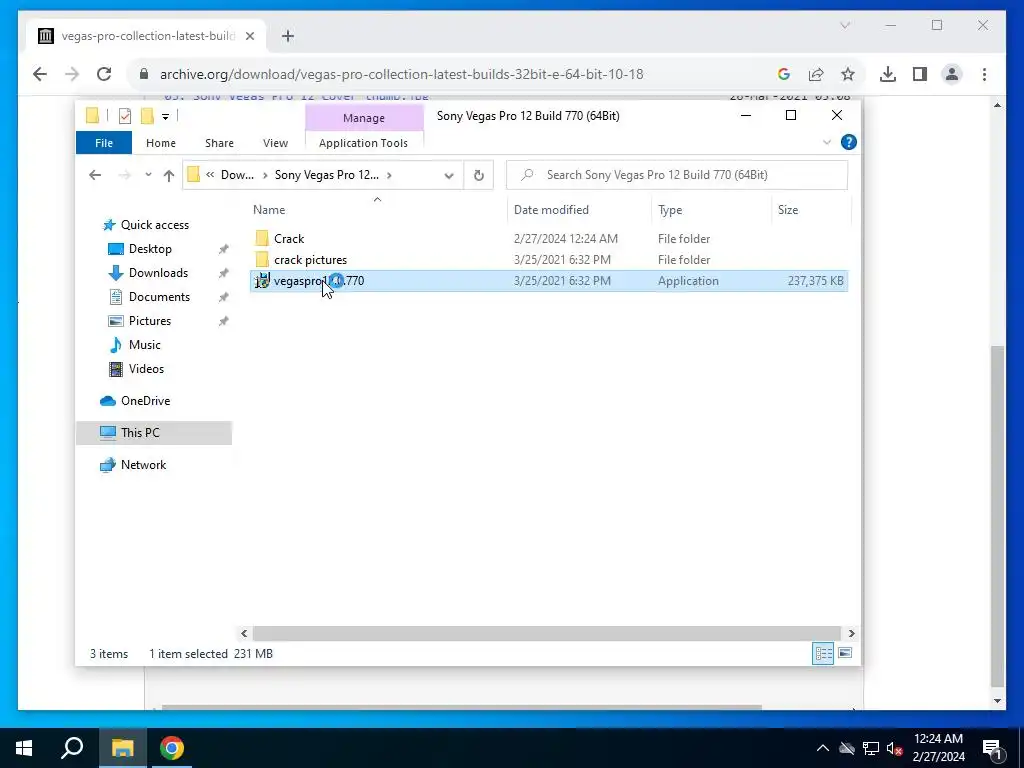Click the Manage contextual tab
This screenshot has width=1024, height=768.
[364, 118]
